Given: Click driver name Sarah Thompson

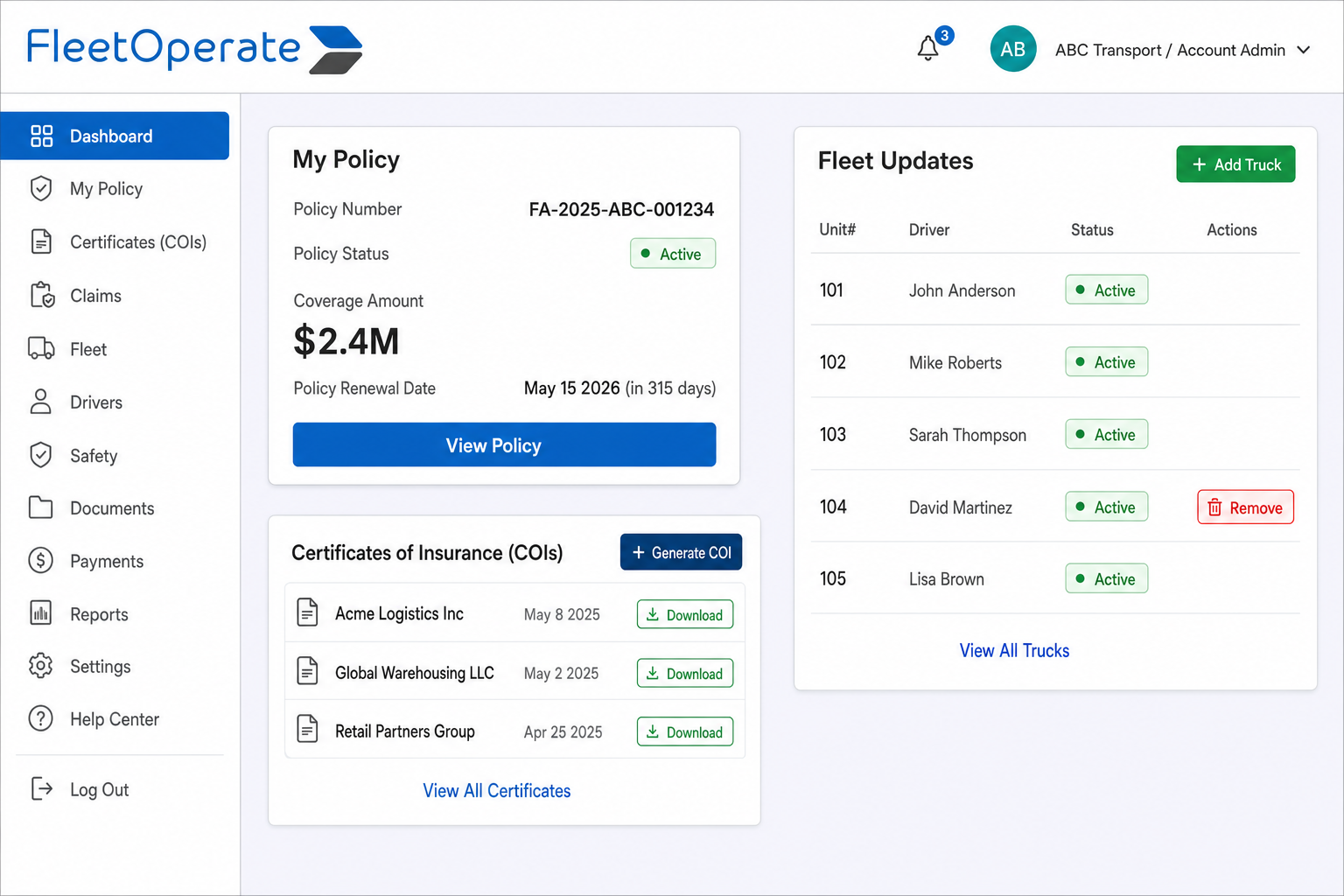Looking at the screenshot, I should [968, 435].
